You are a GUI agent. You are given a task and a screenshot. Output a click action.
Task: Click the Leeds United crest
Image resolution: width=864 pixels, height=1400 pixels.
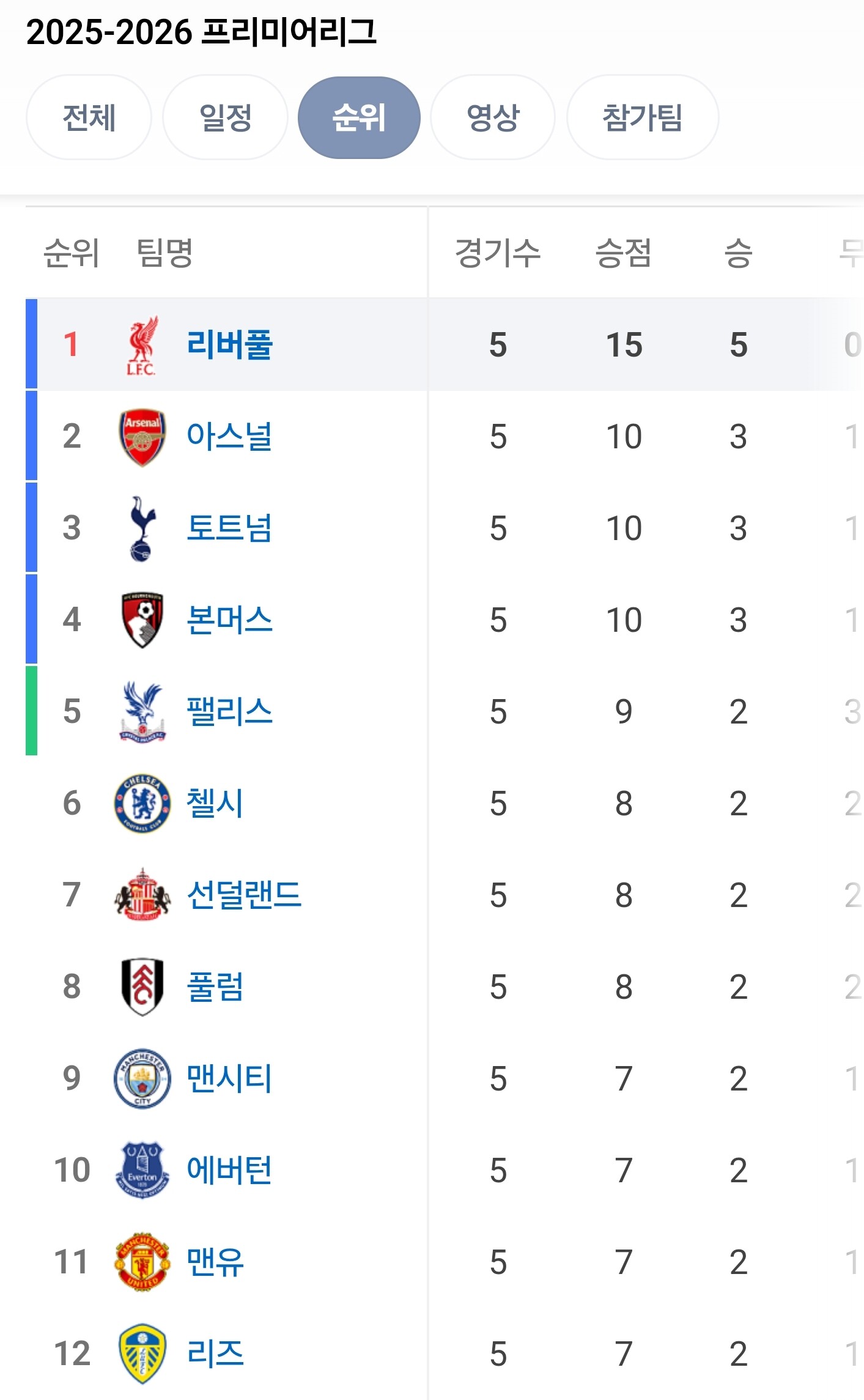(x=142, y=1354)
